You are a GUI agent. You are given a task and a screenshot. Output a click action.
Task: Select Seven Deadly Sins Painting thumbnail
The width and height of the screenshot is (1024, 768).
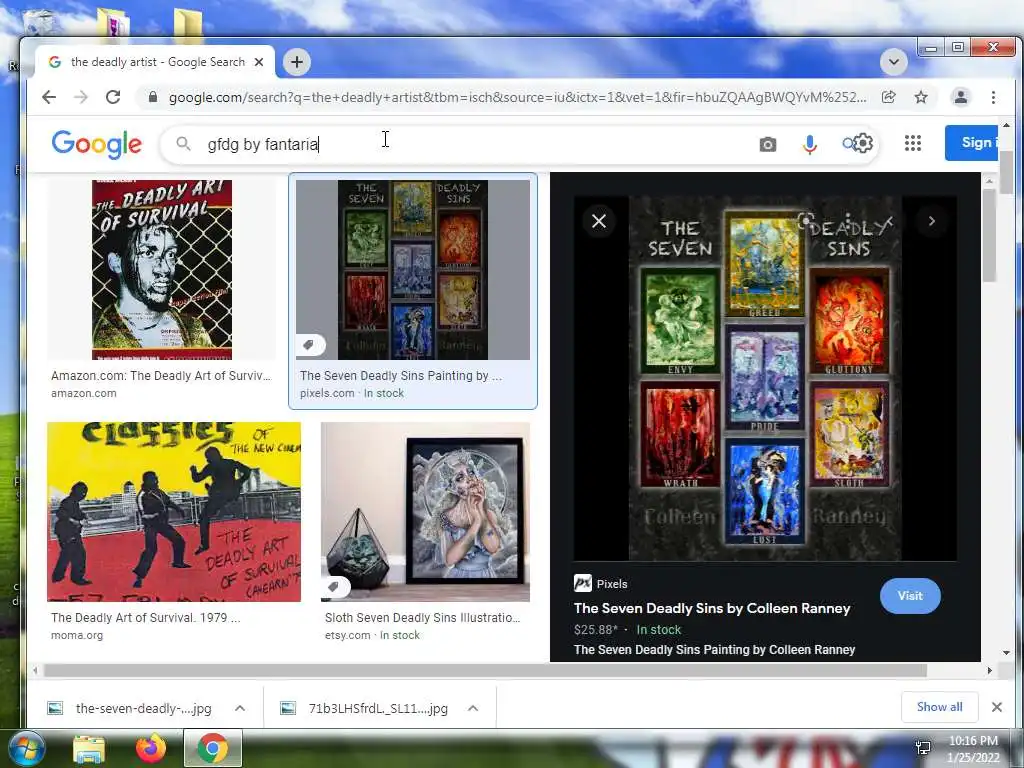(x=413, y=270)
